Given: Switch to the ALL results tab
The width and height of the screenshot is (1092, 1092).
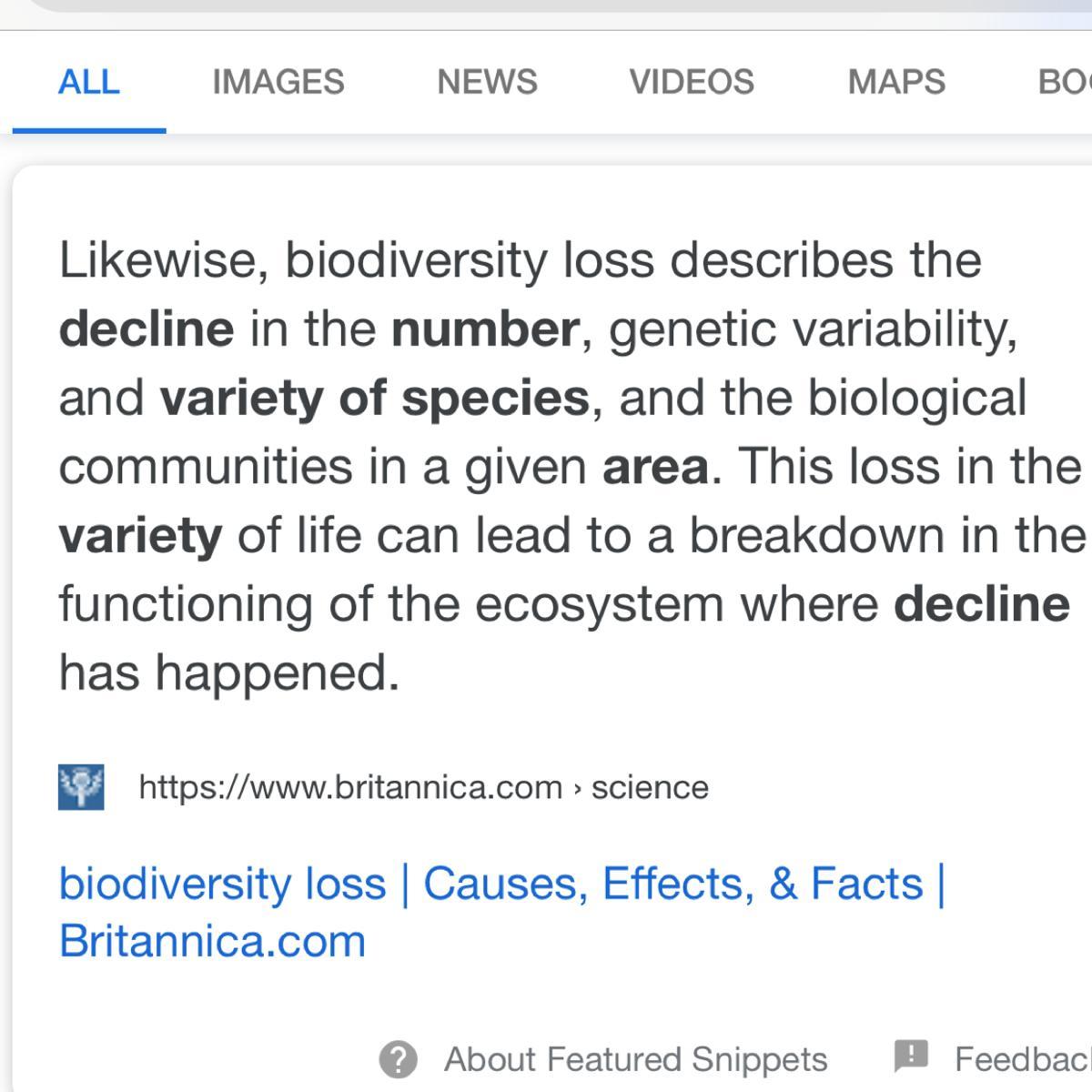Looking at the screenshot, I should click(88, 82).
